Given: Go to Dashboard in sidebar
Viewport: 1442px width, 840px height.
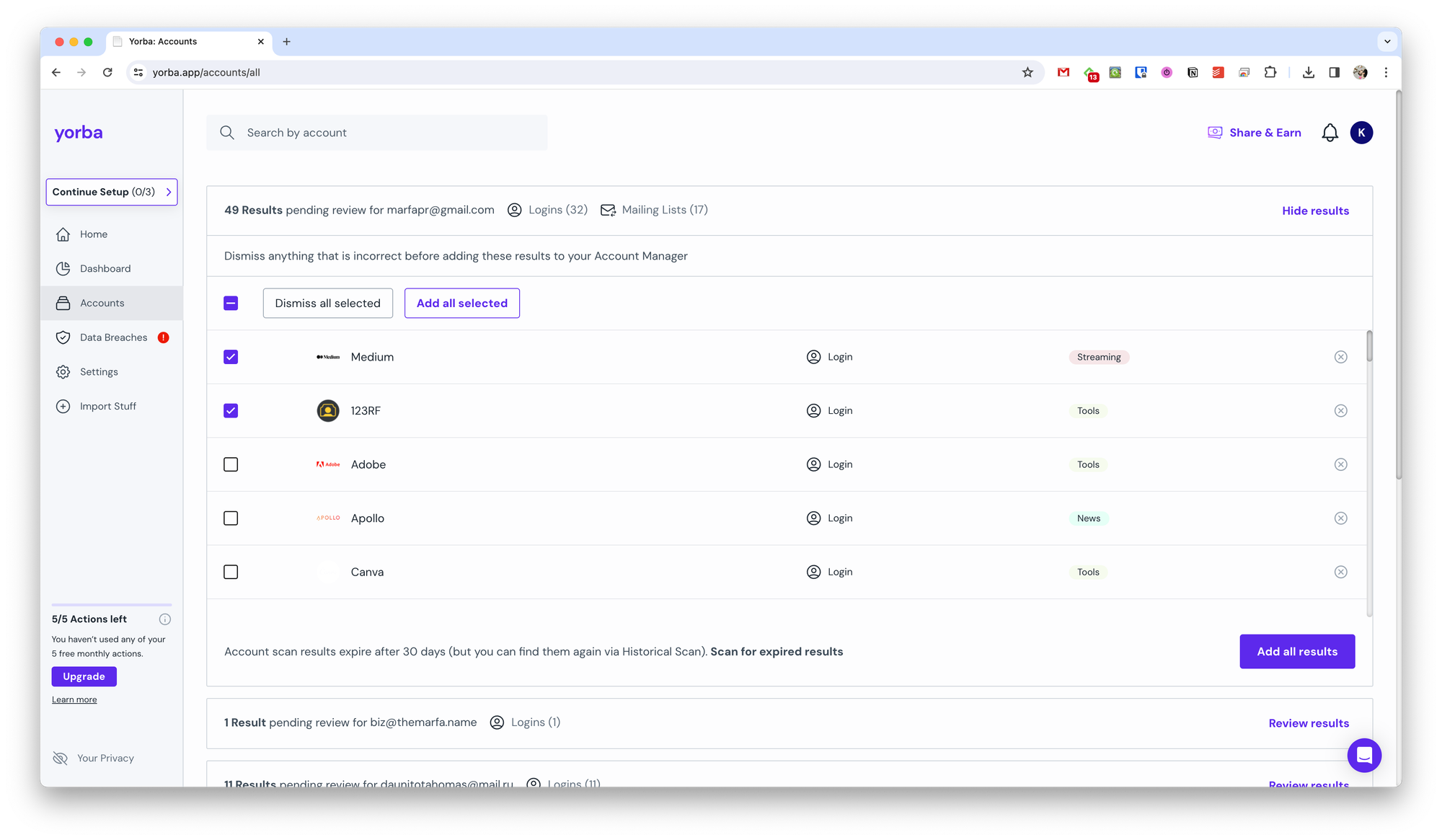Looking at the screenshot, I should [x=105, y=268].
